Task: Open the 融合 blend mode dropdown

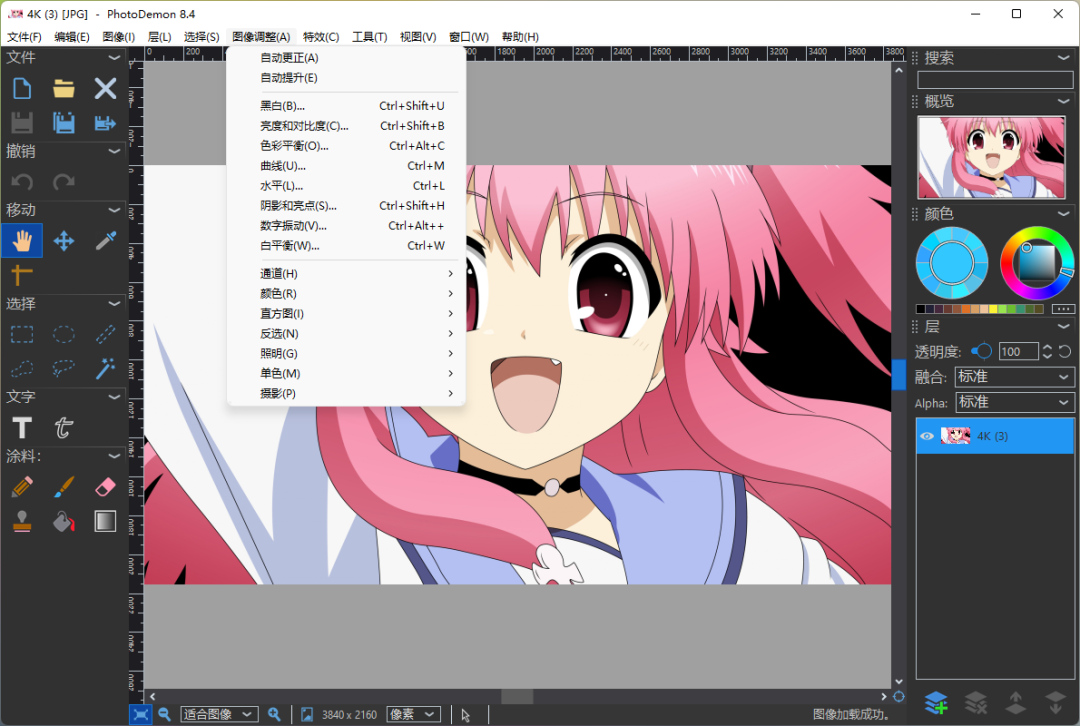Action: pos(1013,376)
